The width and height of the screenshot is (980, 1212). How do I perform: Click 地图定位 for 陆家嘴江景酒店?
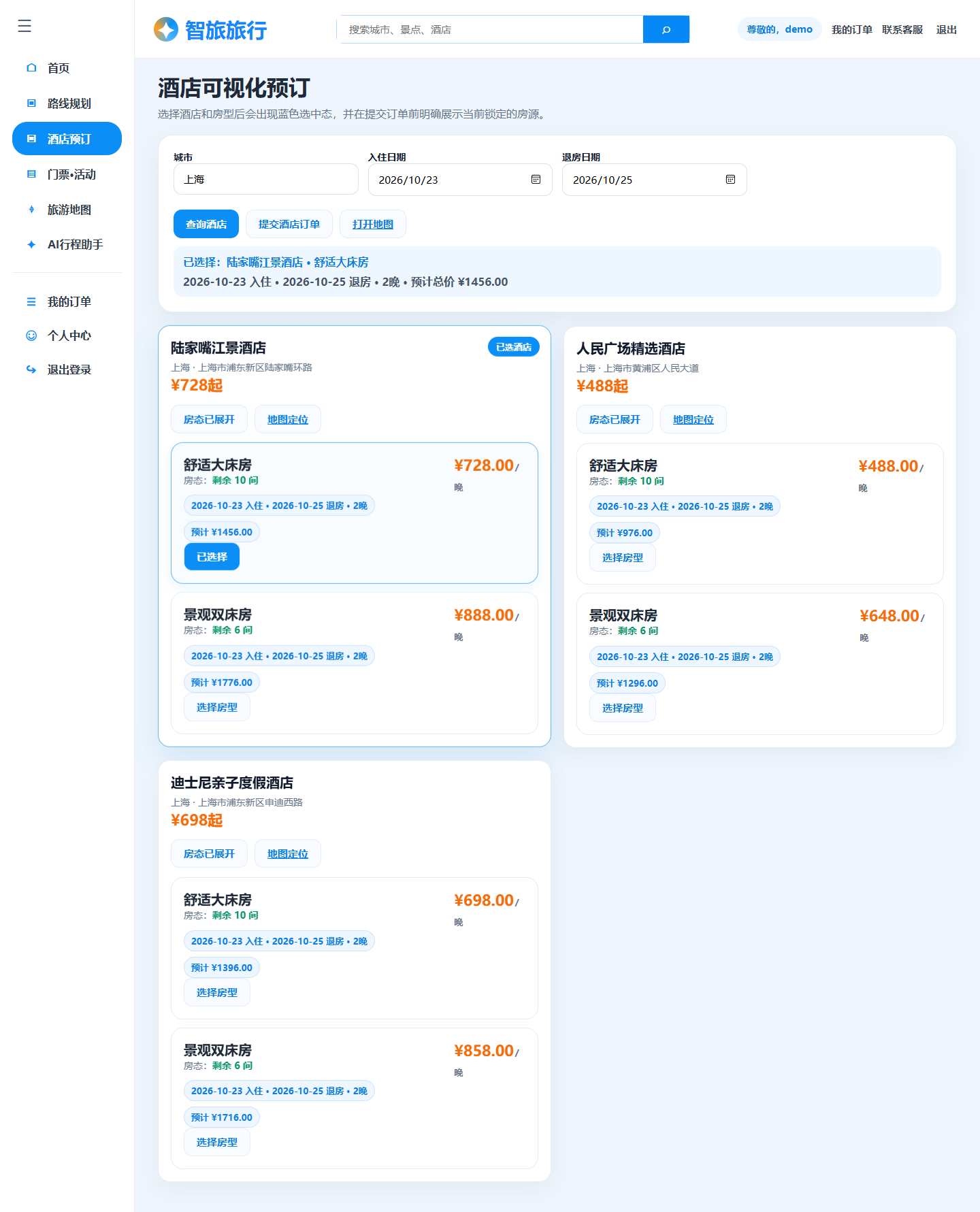tap(288, 419)
